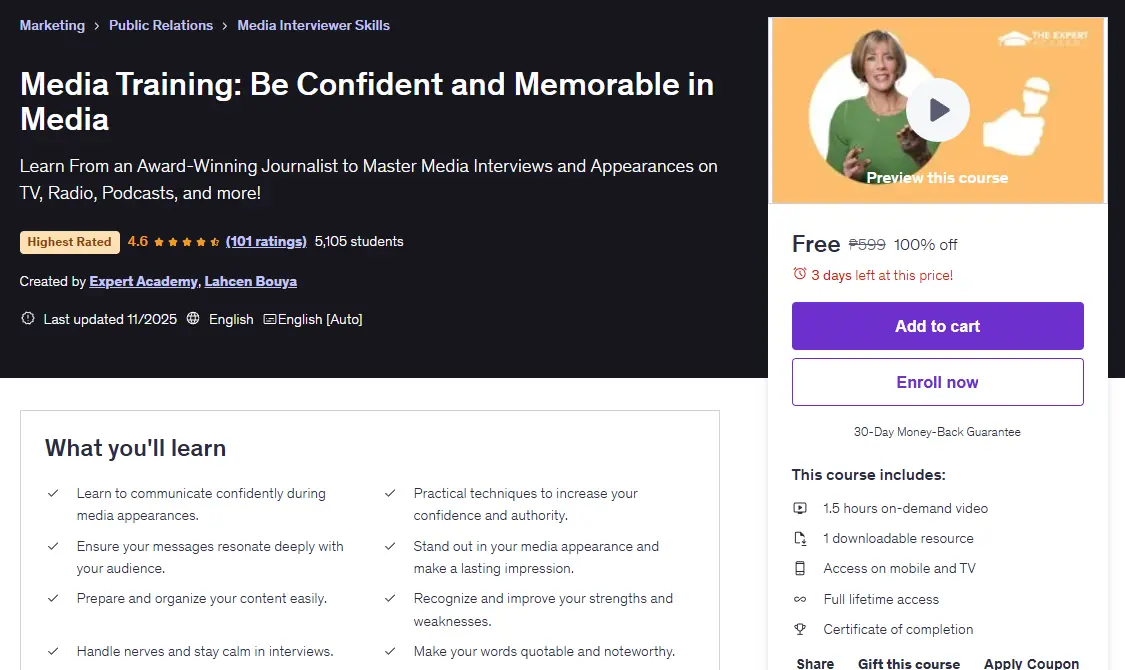The width and height of the screenshot is (1125, 670).
Task: Click checkmark beside 'Recognize and improve your strengths'
Action: [390, 598]
